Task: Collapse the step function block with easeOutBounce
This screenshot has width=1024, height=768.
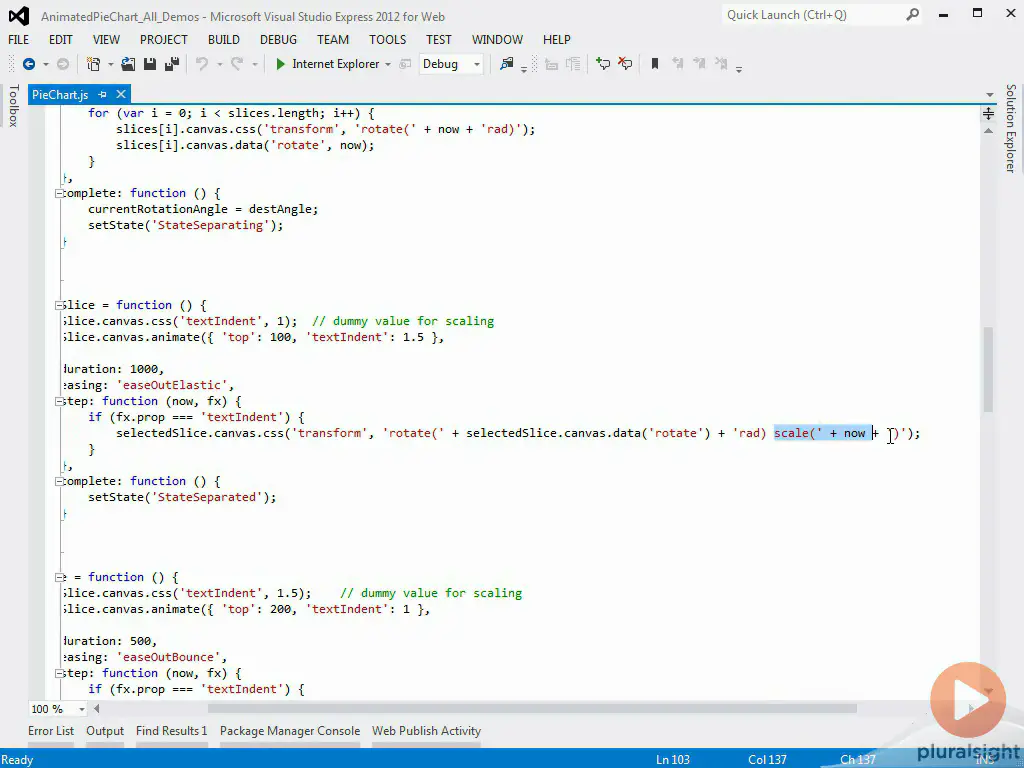Action: pyautogui.click(x=59, y=673)
